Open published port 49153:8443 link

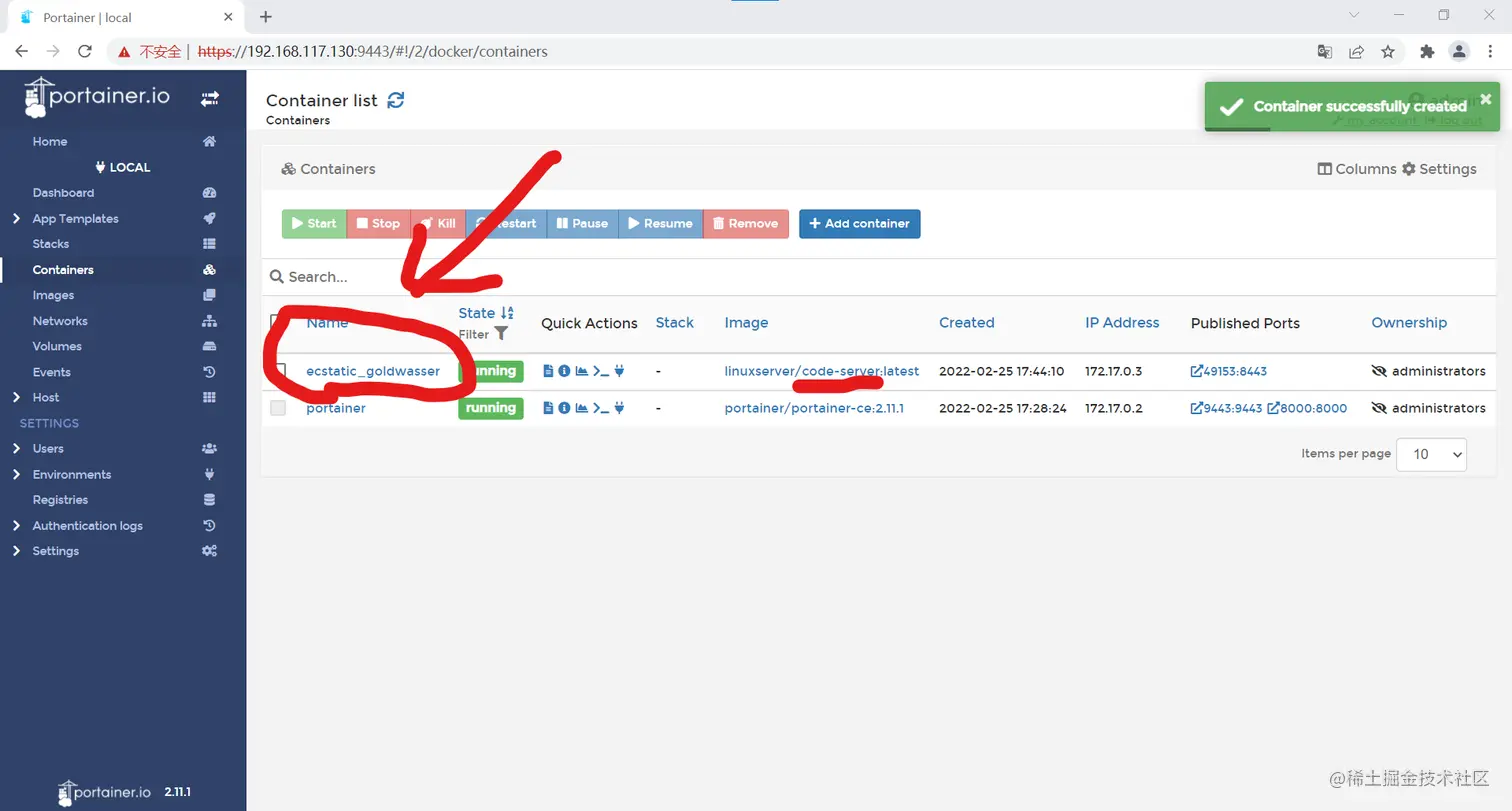coord(1228,371)
